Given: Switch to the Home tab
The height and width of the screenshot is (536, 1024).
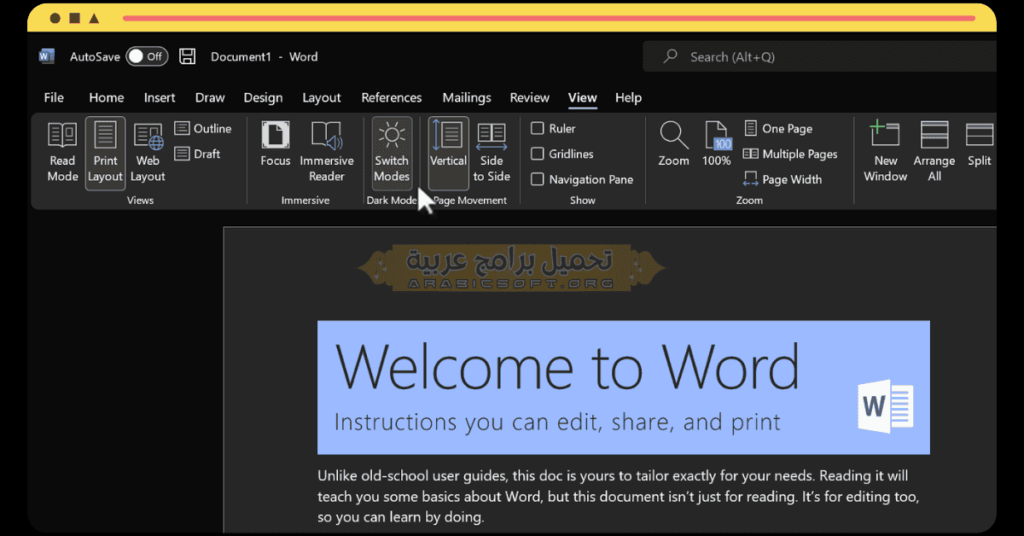Looking at the screenshot, I should (106, 97).
